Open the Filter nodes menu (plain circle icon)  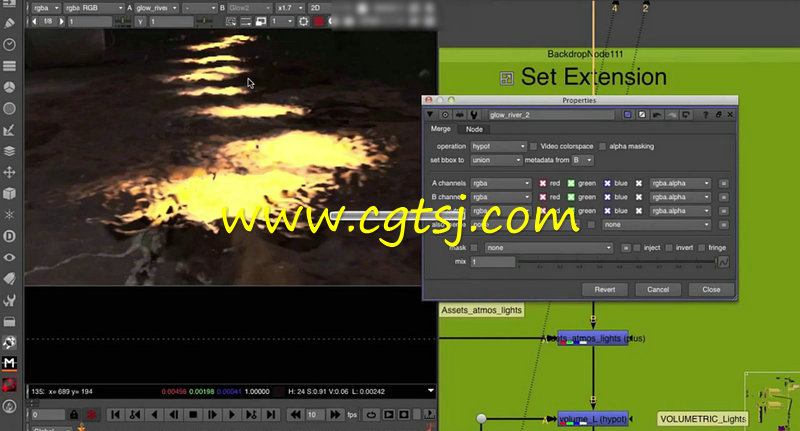tap(9, 109)
